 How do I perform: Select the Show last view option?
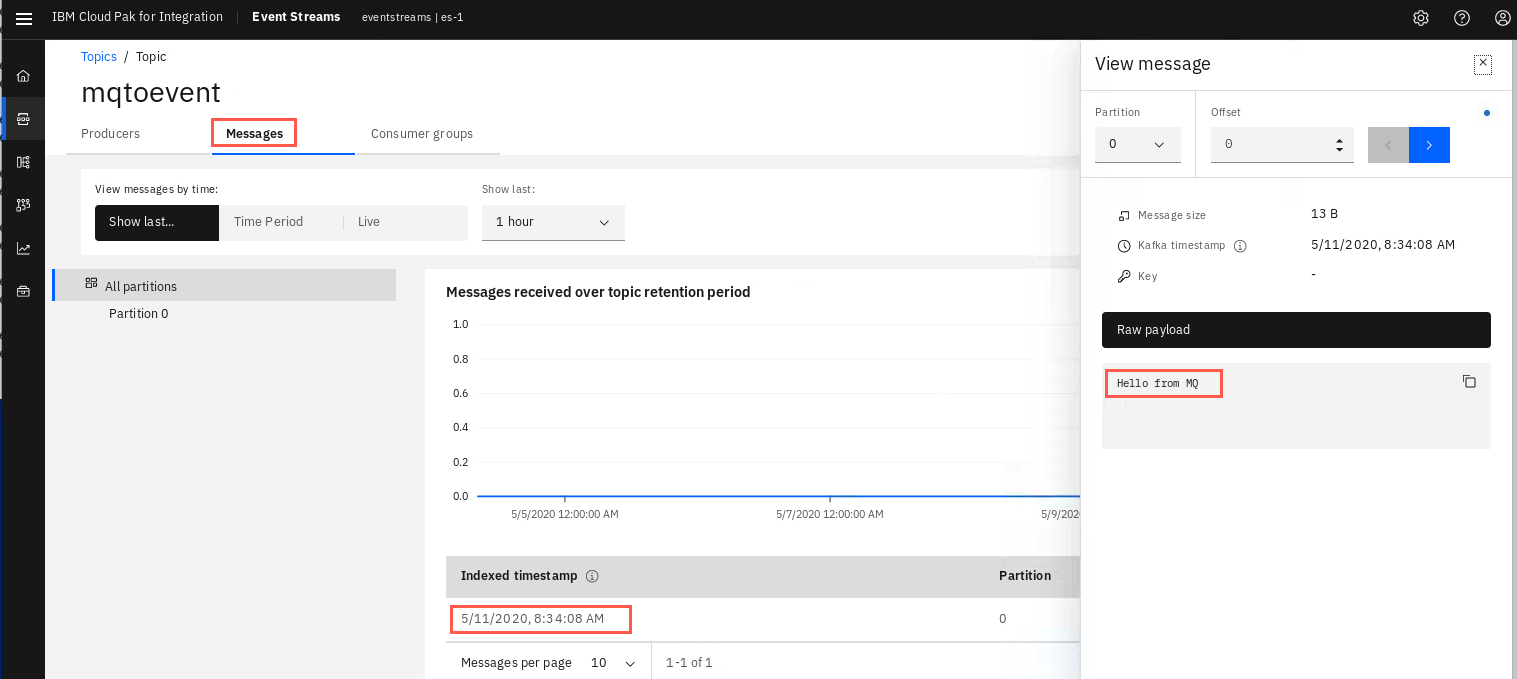(157, 222)
